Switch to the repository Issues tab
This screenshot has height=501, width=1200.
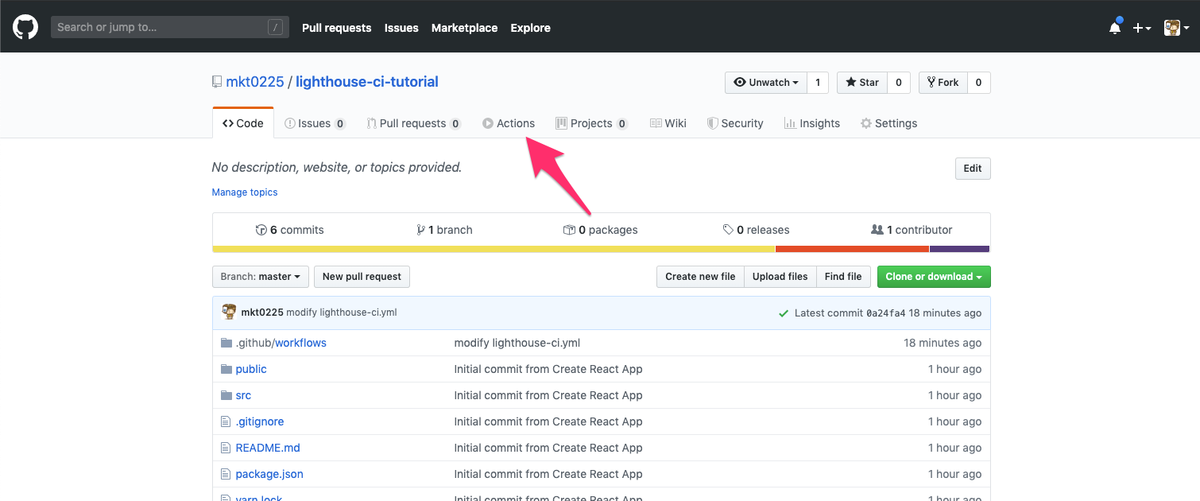[315, 123]
